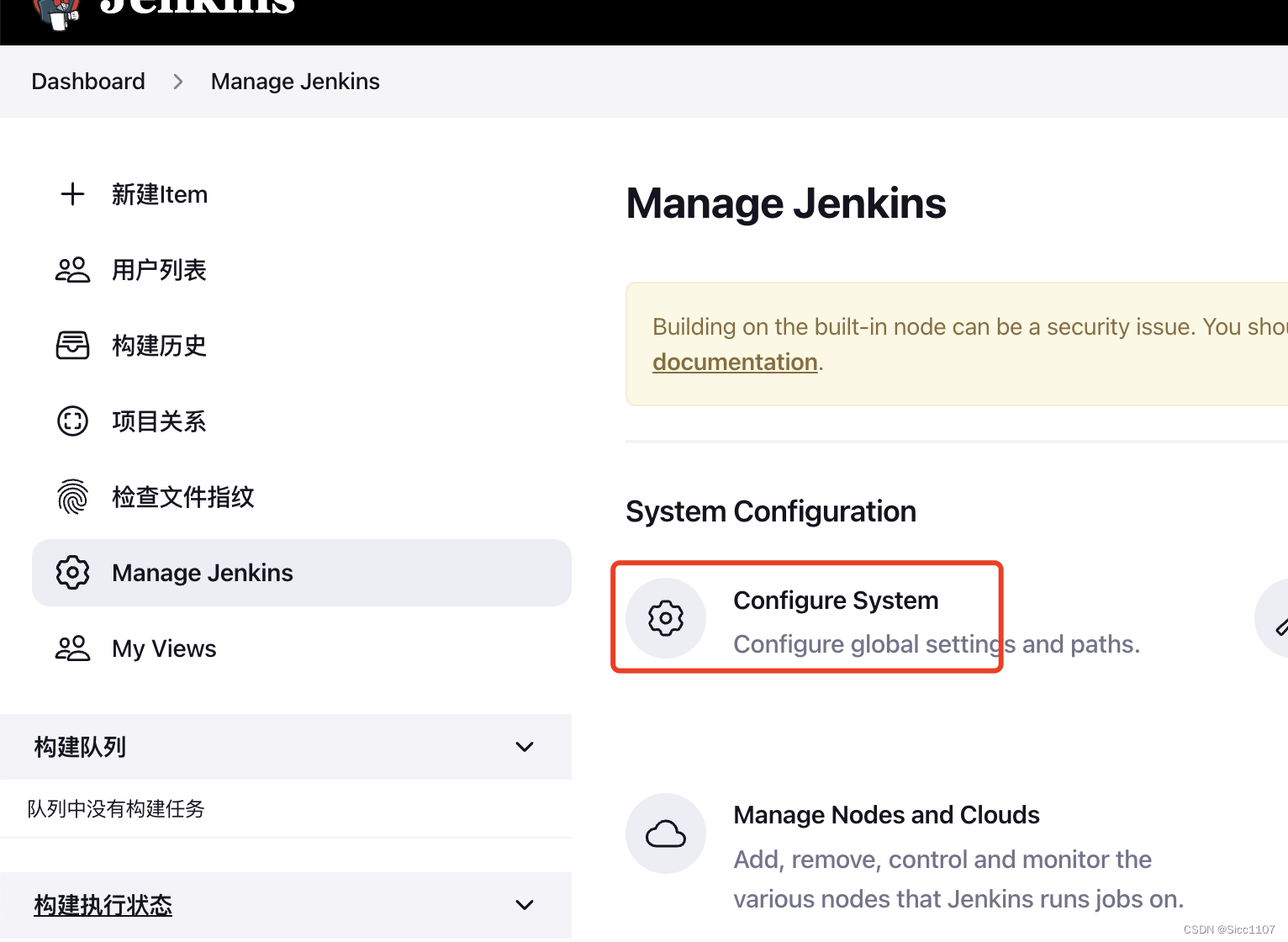The width and height of the screenshot is (1288, 942).
Task: Collapse the 构建队列 panel chevron
Action: click(525, 747)
